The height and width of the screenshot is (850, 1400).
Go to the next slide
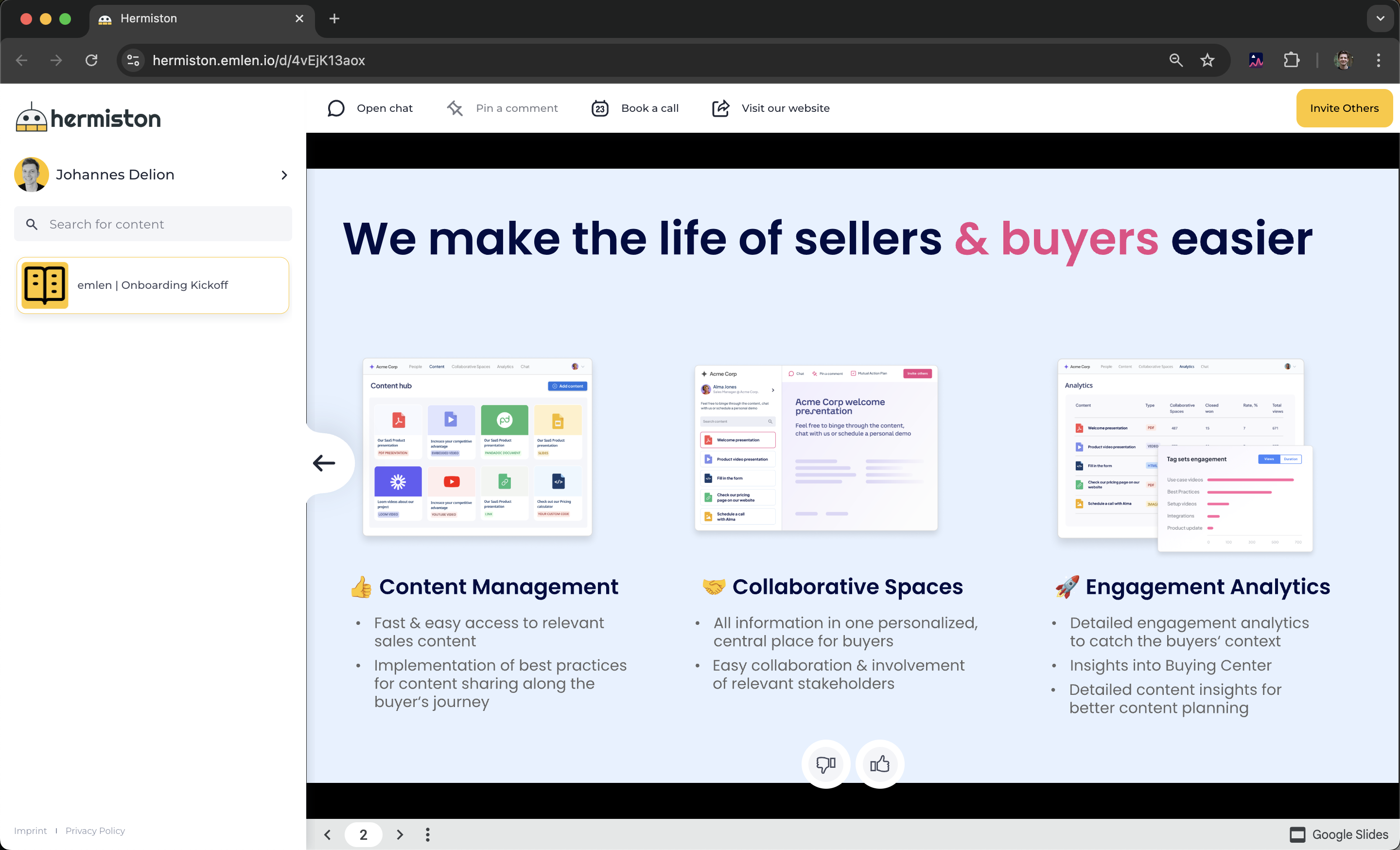(400, 834)
